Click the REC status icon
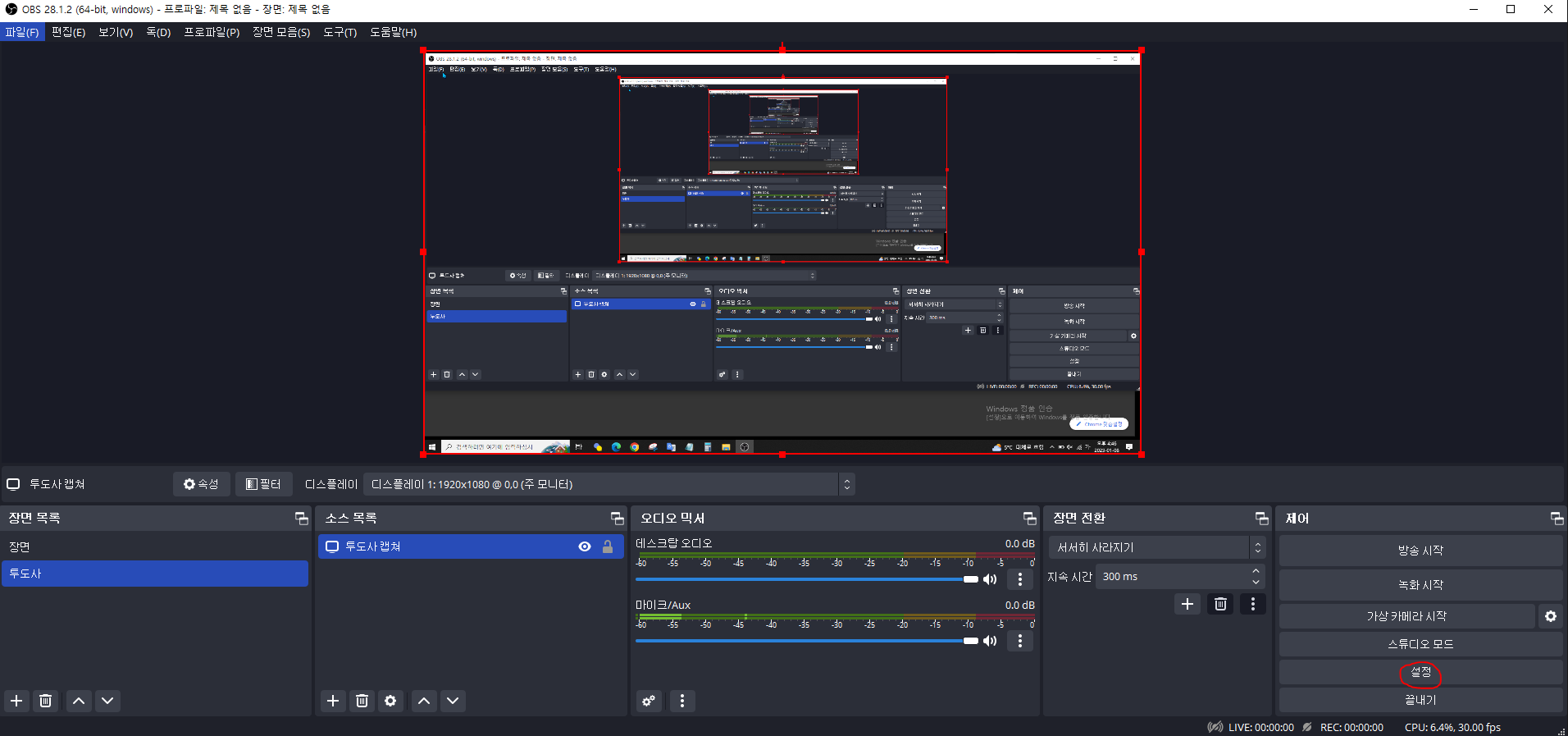This screenshot has width=1568, height=736. pos(1307,727)
